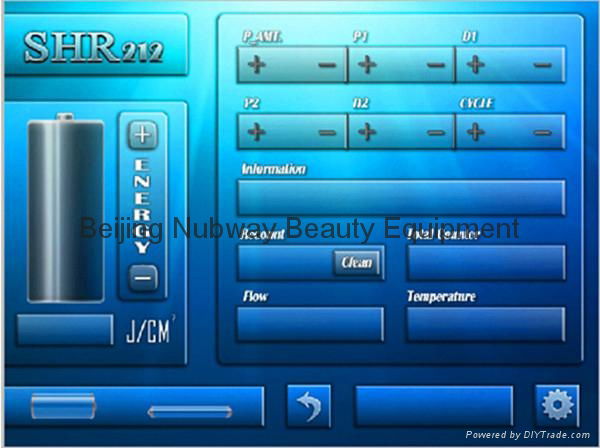Screen dimensions: 600x448
Task: Decrease the D1 value
Action: point(542,65)
